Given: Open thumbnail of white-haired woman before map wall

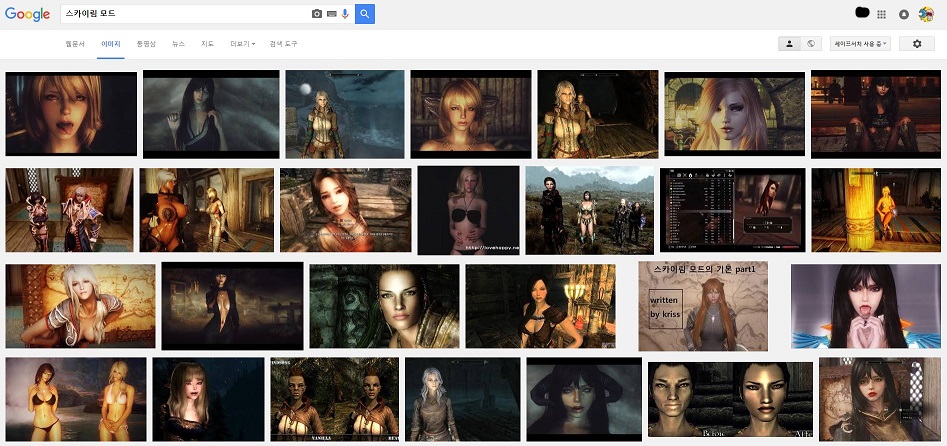Looking at the screenshot, I should click(x=80, y=306).
